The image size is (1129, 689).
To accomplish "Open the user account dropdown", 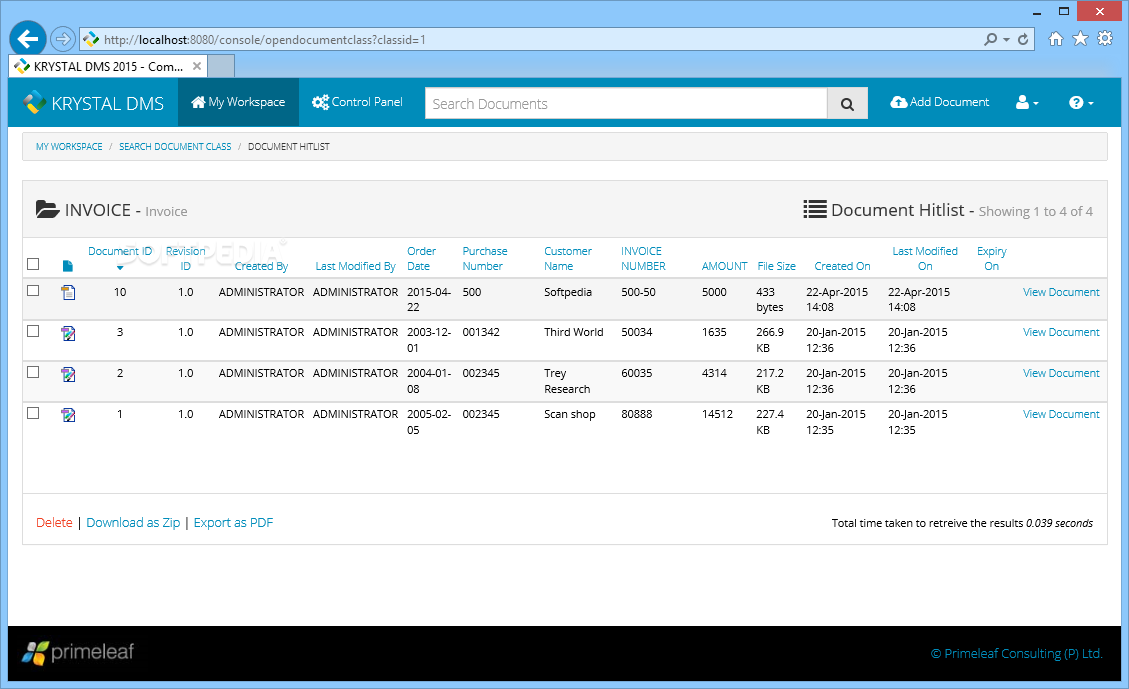I will tap(1027, 102).
